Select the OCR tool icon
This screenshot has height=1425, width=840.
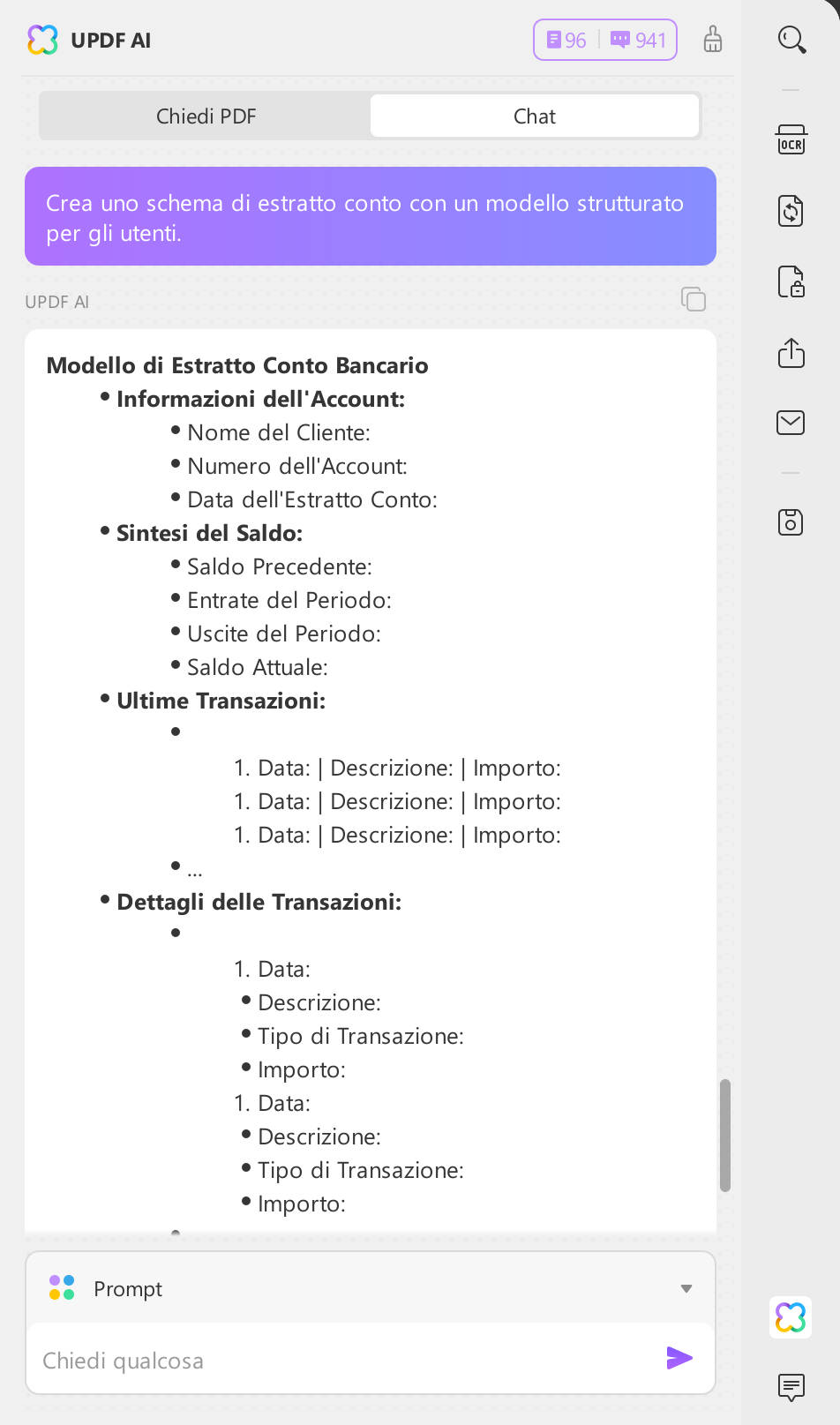(791, 139)
